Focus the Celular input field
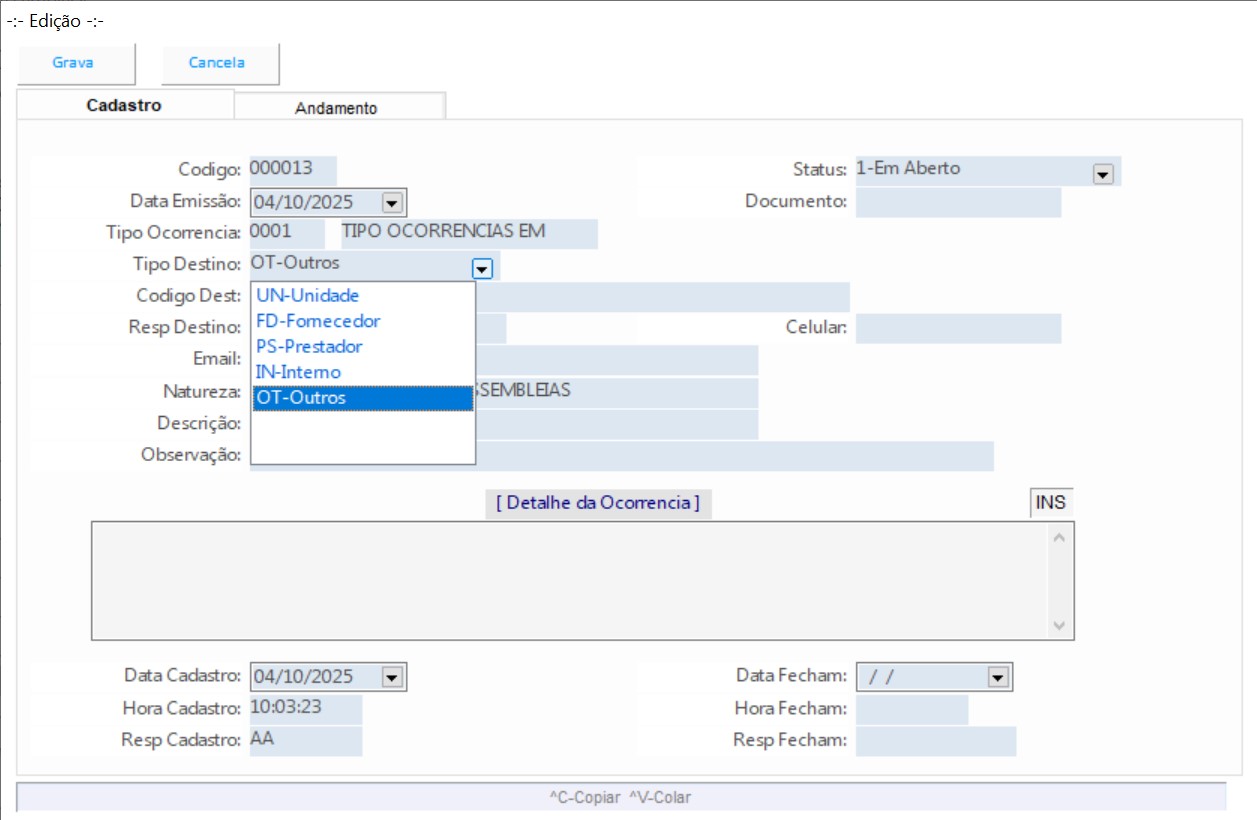The height and width of the screenshot is (820, 1257). [x=957, y=328]
